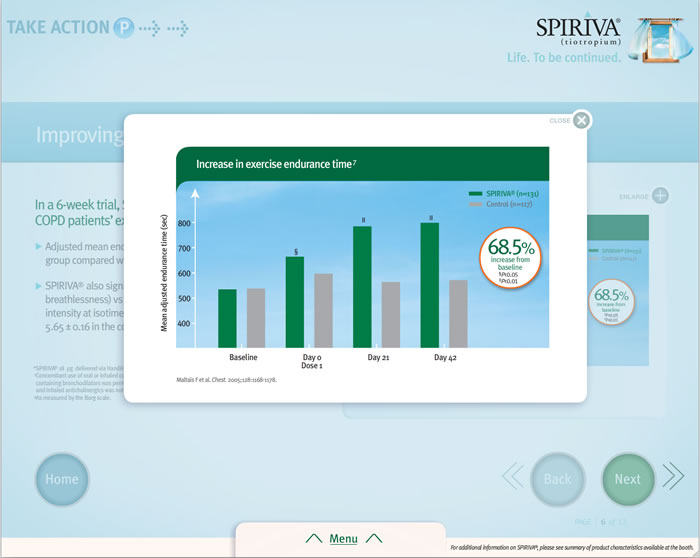Click the Enlarge plus icon
The image size is (700, 558).
[x=660, y=196]
